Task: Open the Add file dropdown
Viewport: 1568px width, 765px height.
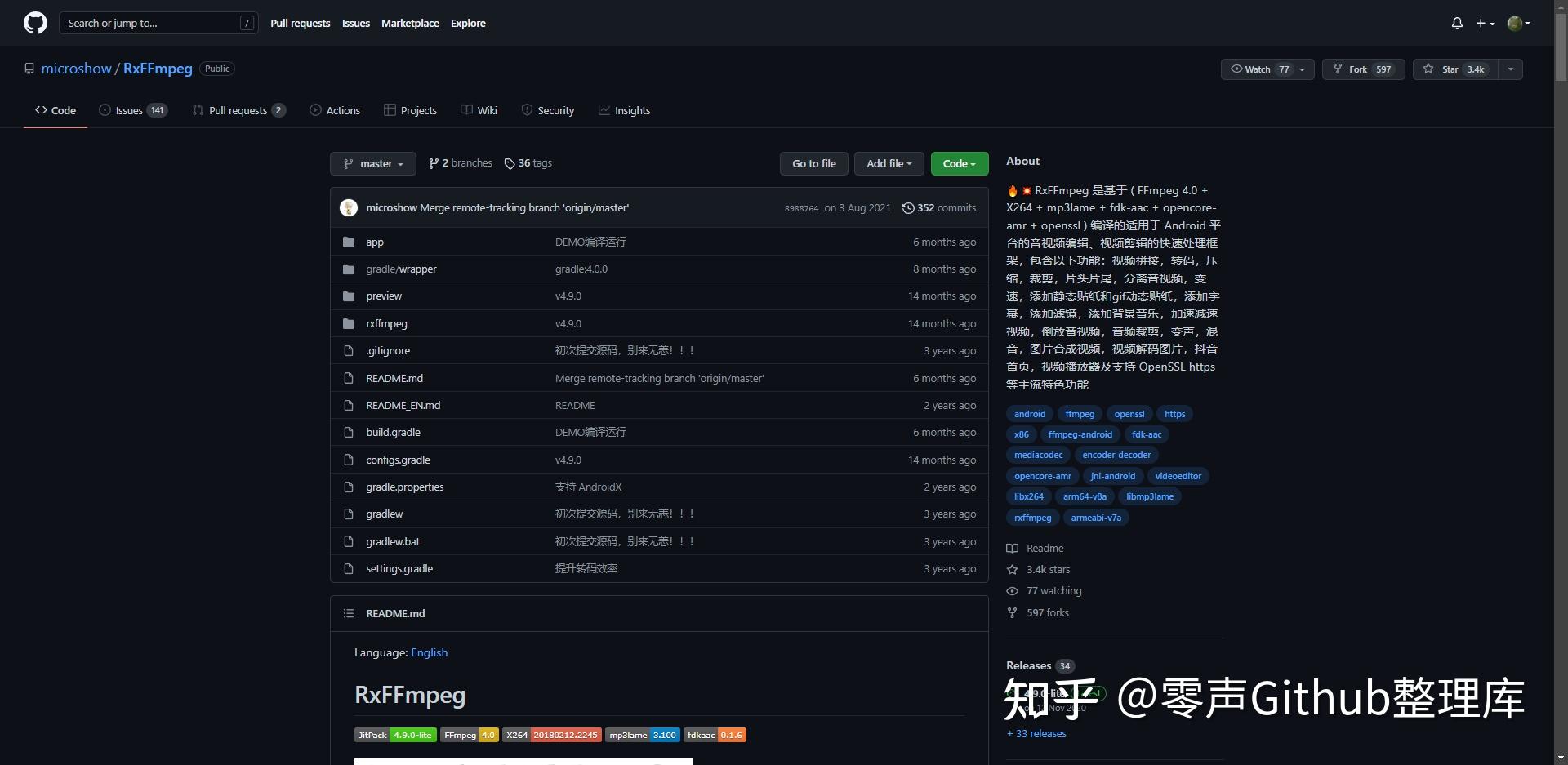Action: [x=889, y=163]
